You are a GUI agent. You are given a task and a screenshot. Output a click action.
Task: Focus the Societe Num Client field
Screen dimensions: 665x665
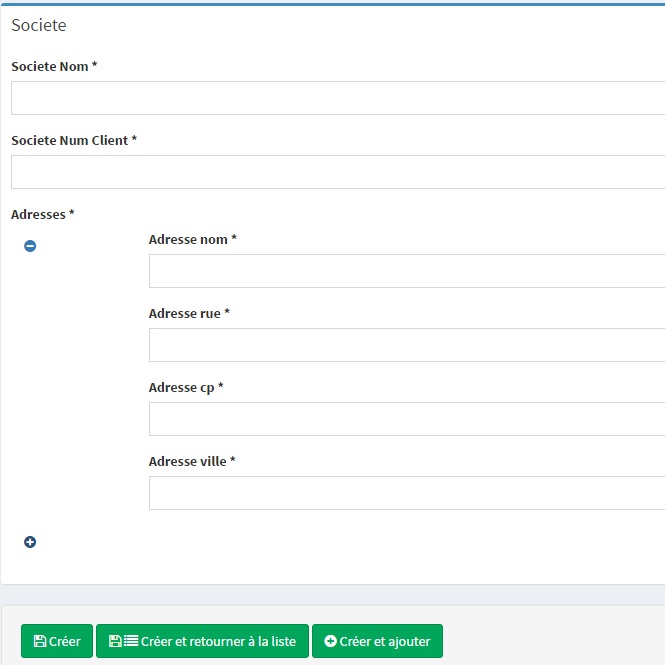point(338,172)
